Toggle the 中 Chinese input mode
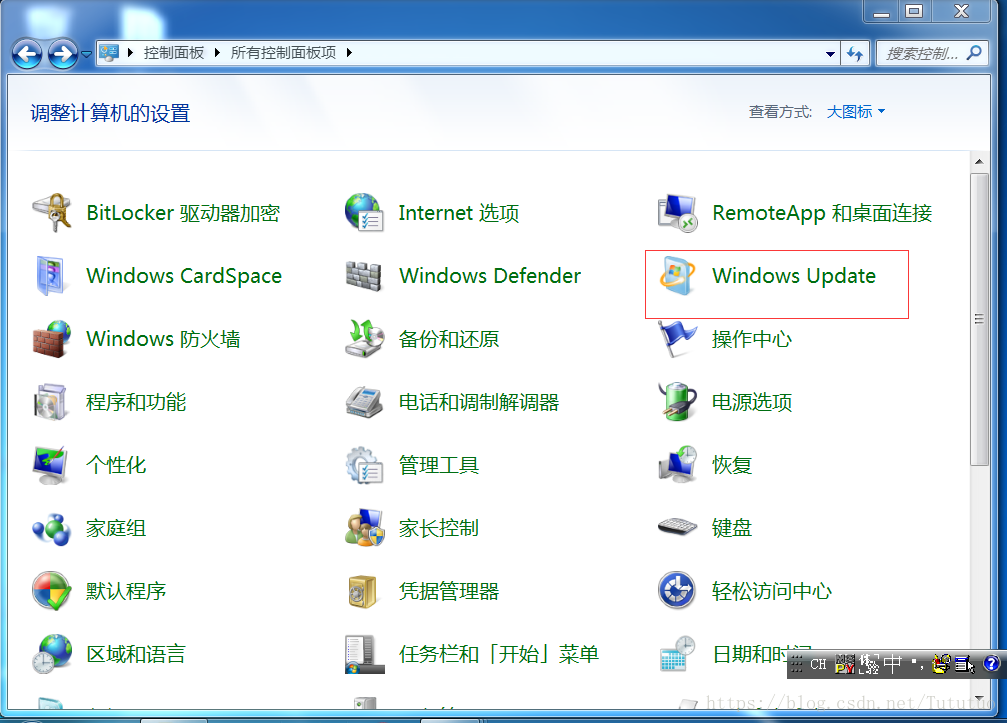This screenshot has height=723, width=1007. click(x=893, y=664)
